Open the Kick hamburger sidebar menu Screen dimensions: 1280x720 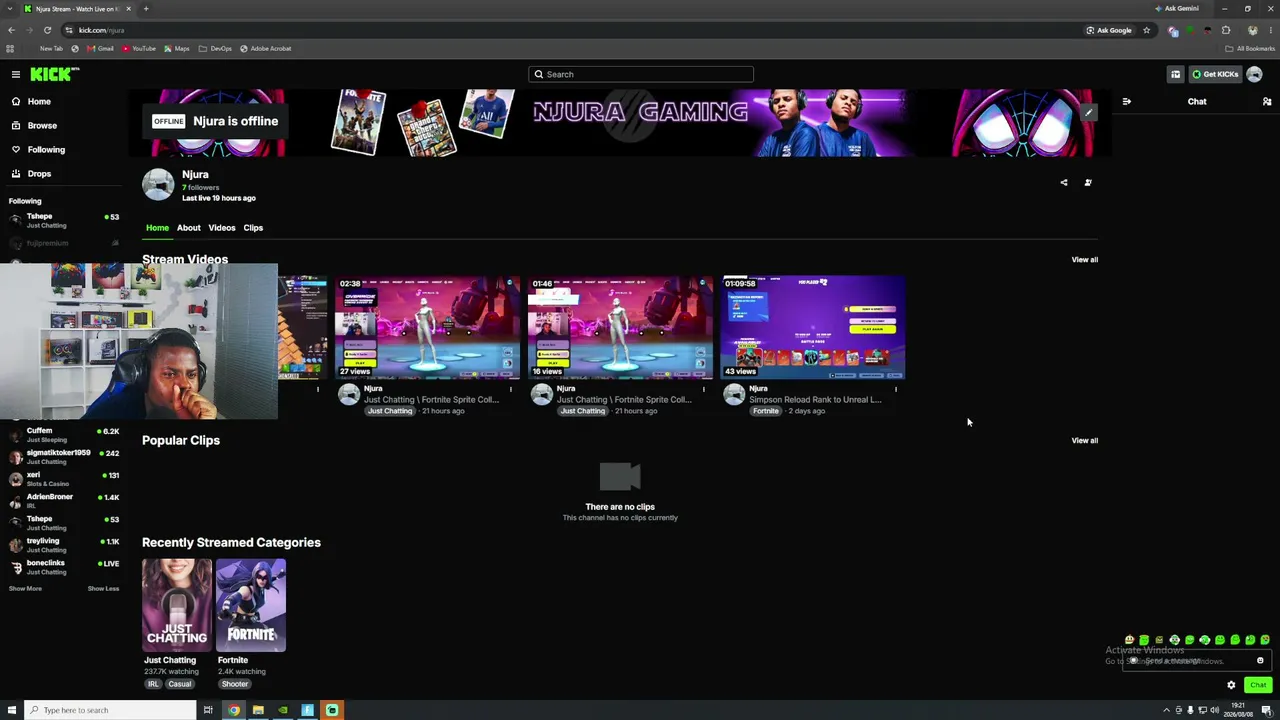[x=16, y=74]
